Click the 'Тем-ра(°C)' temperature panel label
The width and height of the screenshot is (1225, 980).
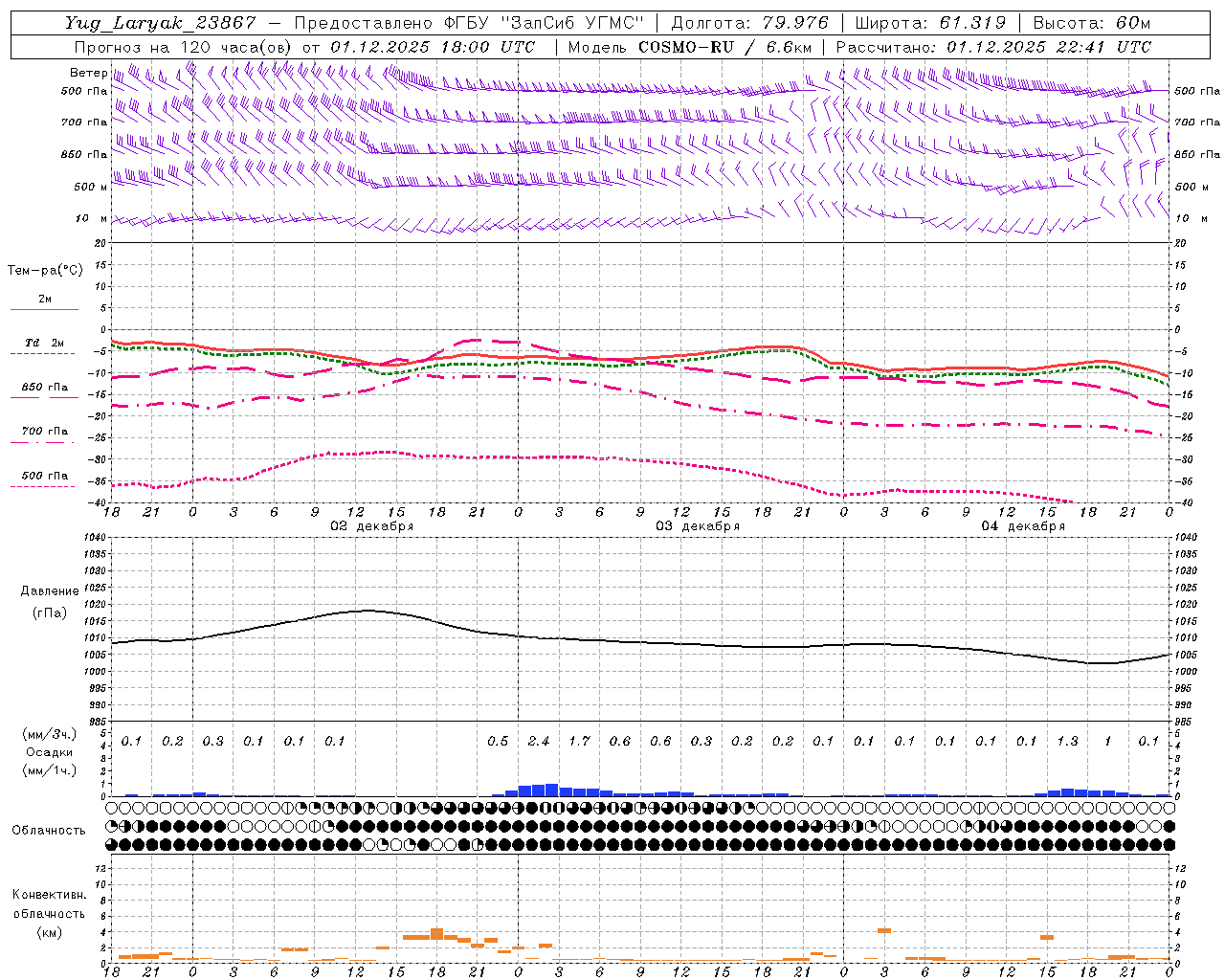pos(45,271)
